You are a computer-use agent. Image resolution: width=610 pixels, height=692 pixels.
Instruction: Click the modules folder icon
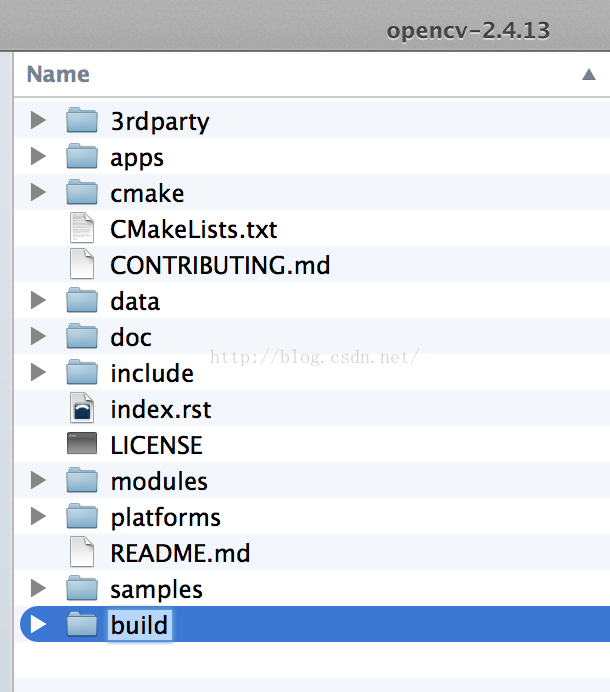pos(82,480)
